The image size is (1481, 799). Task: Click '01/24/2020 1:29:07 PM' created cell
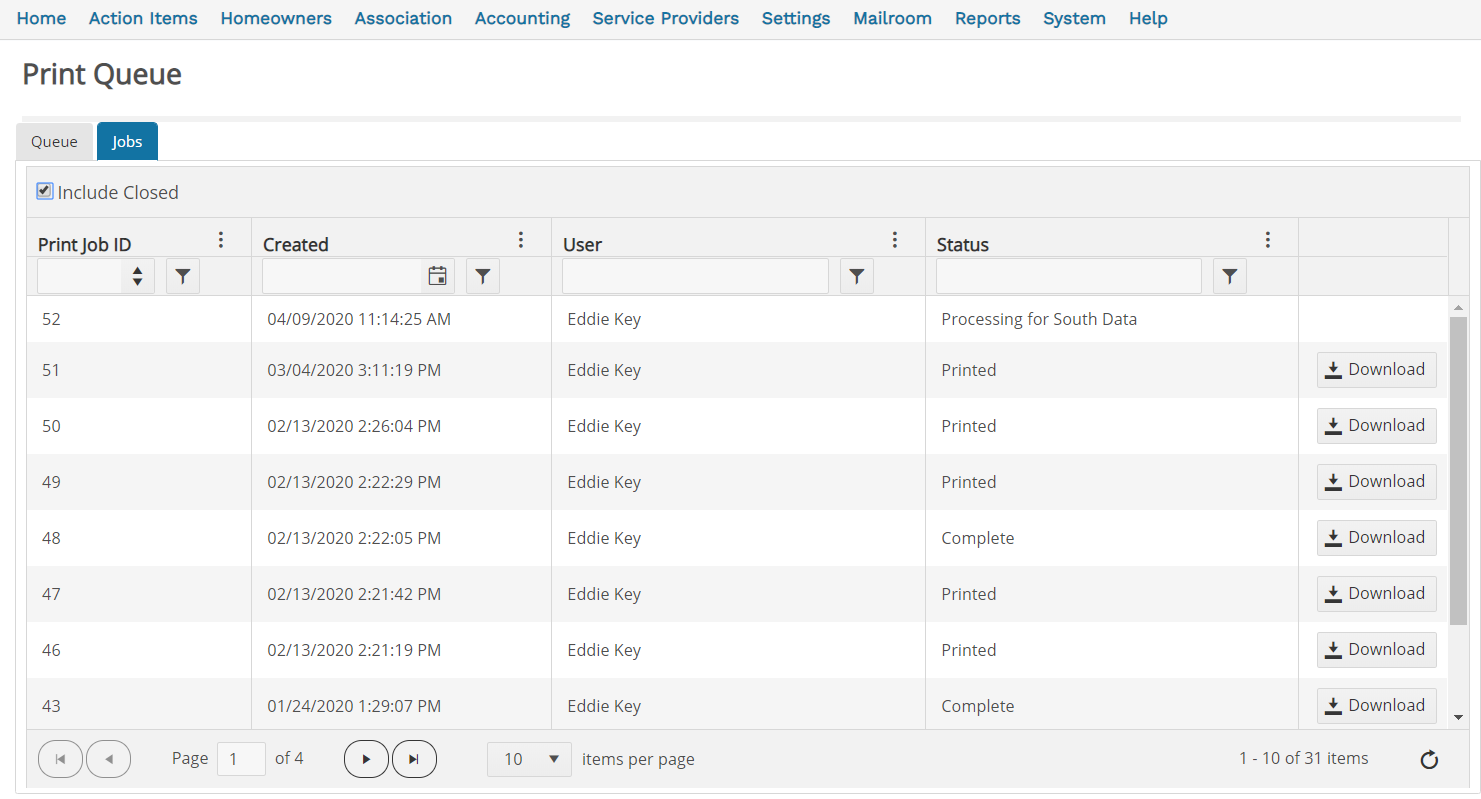click(x=401, y=706)
